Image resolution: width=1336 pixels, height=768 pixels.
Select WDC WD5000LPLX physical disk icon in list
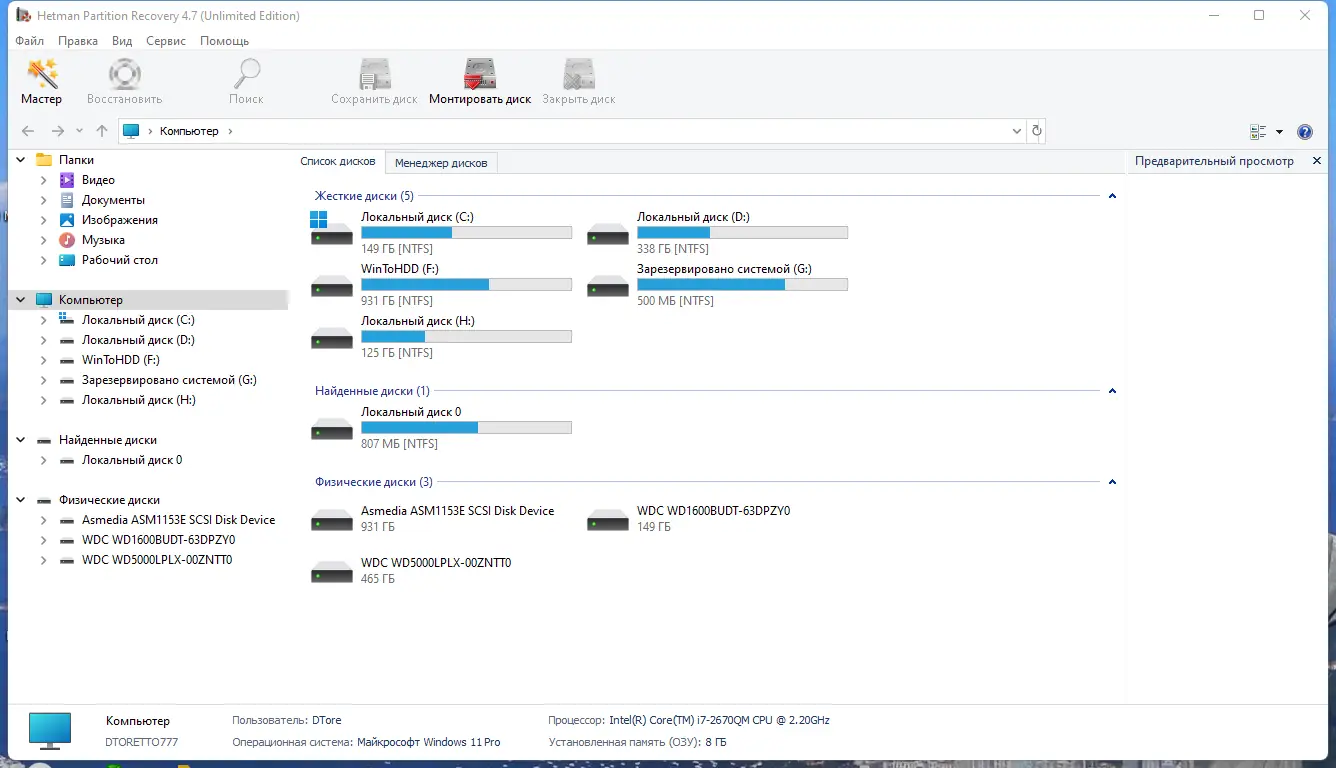pyautogui.click(x=332, y=572)
